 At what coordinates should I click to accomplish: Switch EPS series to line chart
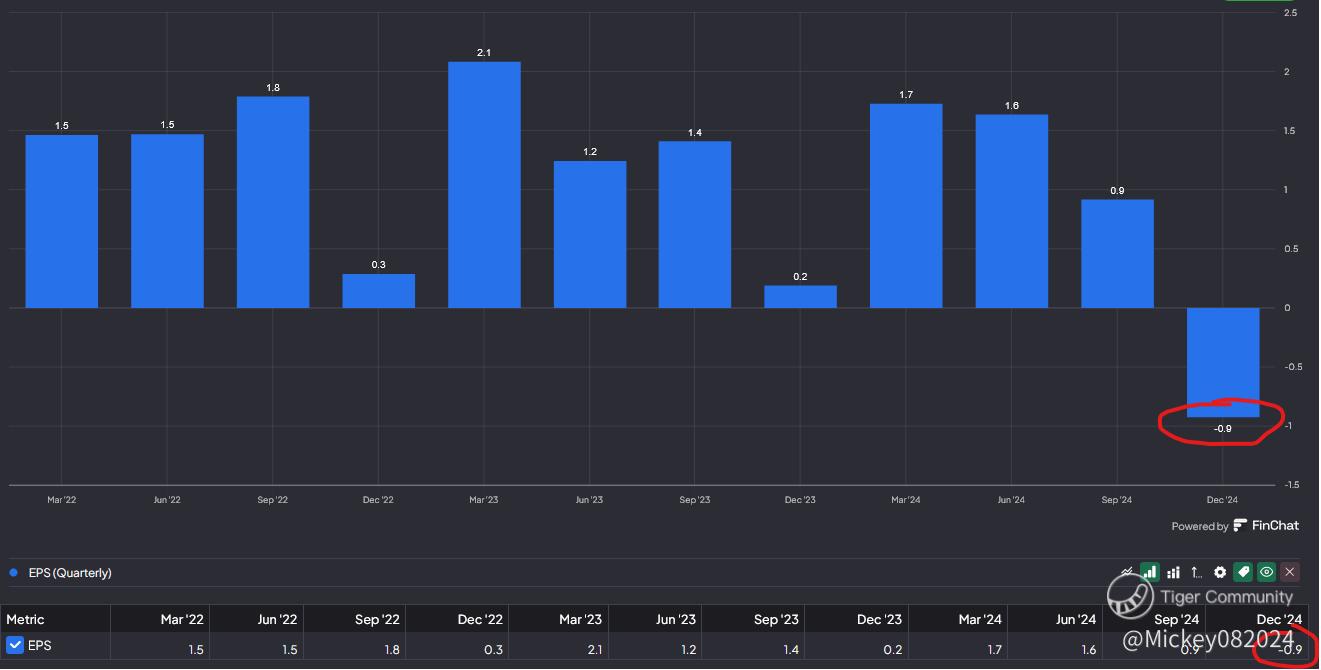coord(1128,572)
